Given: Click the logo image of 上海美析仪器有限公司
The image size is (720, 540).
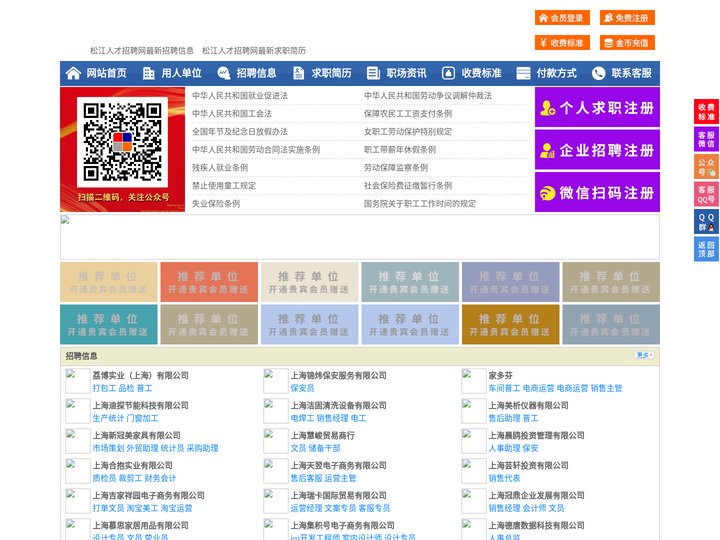Looking at the screenshot, I should point(473,411).
